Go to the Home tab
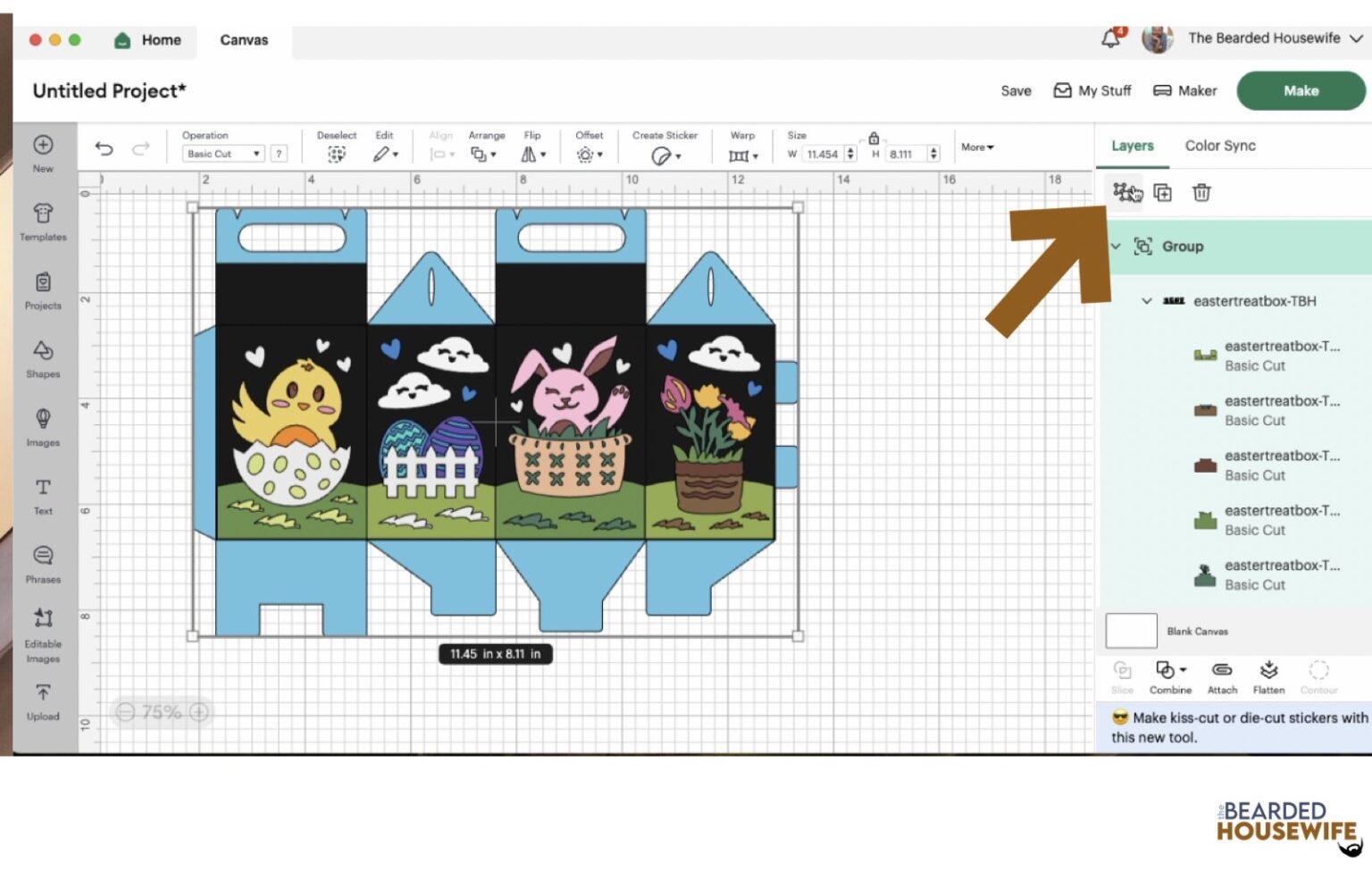Viewport: 1372px width, 872px height. (x=148, y=40)
